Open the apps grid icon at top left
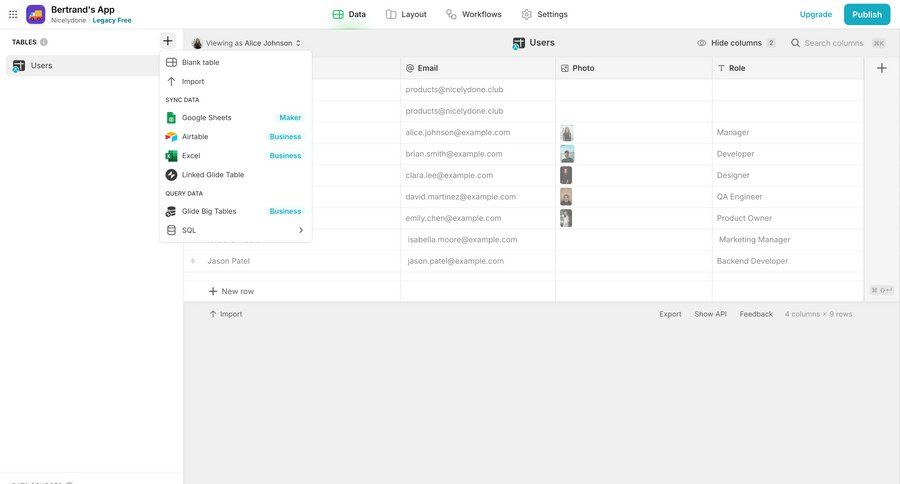Viewport: 900px width, 484px height. tap(13, 14)
